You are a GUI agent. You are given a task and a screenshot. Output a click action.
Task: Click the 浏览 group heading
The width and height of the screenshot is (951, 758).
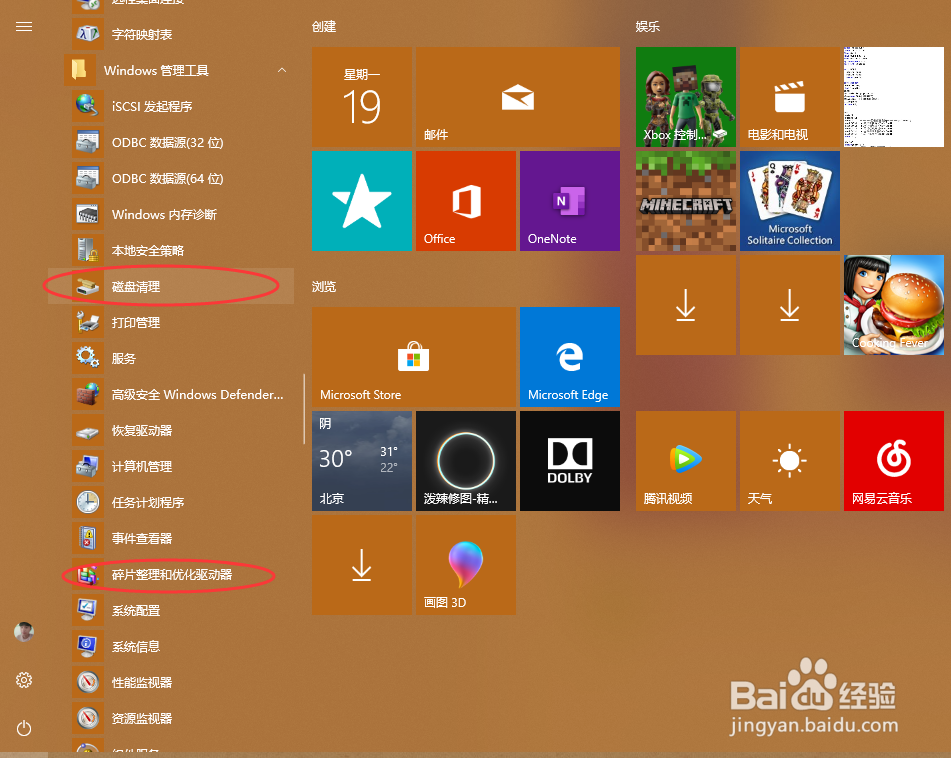pos(324,286)
